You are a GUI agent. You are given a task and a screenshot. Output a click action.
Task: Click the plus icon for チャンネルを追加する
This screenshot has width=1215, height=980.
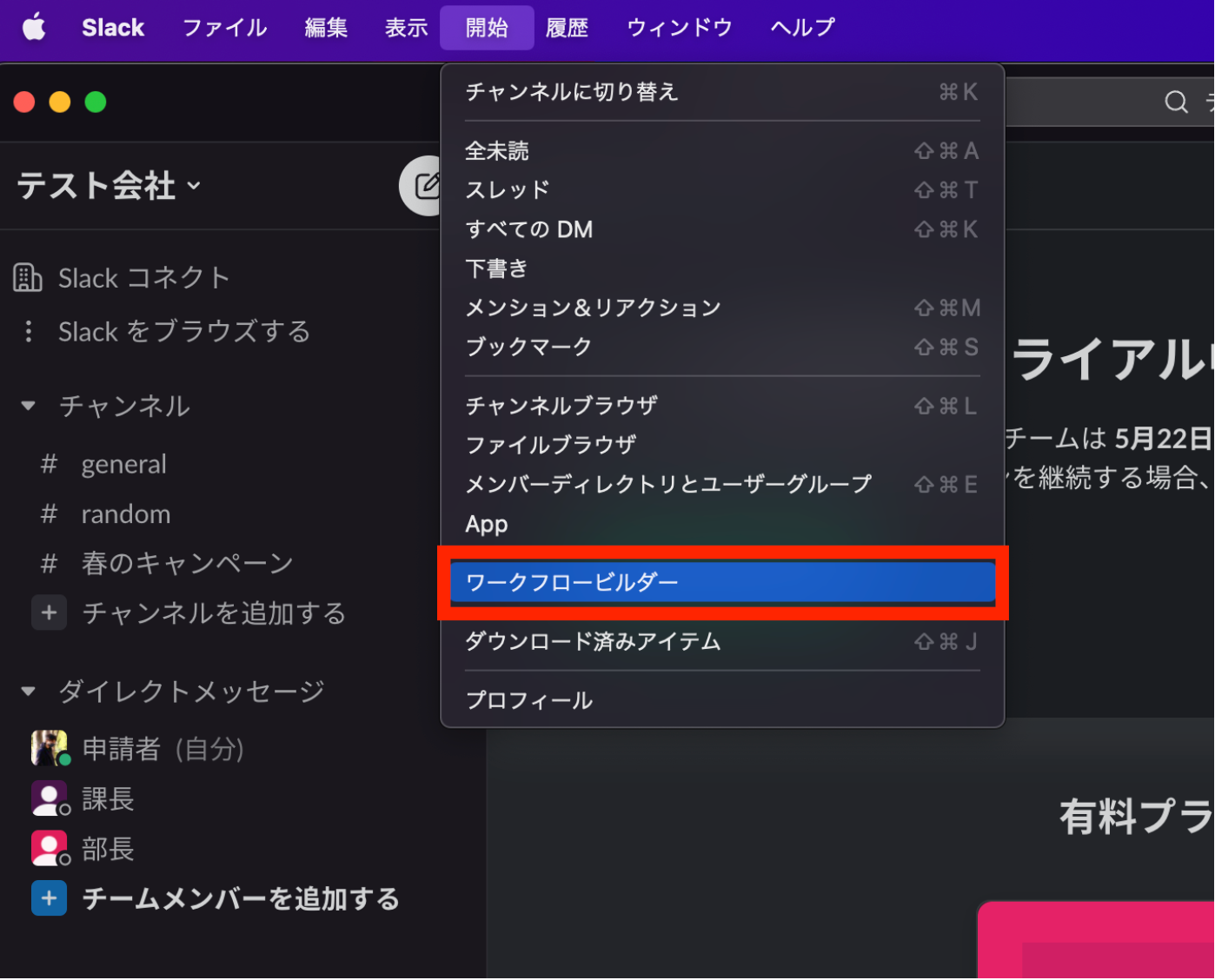pyautogui.click(x=49, y=612)
